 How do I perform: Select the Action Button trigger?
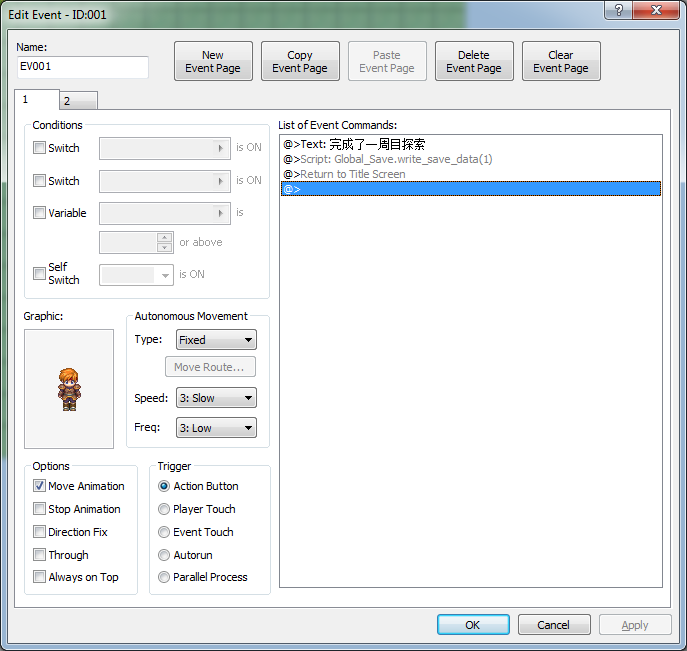(x=164, y=486)
